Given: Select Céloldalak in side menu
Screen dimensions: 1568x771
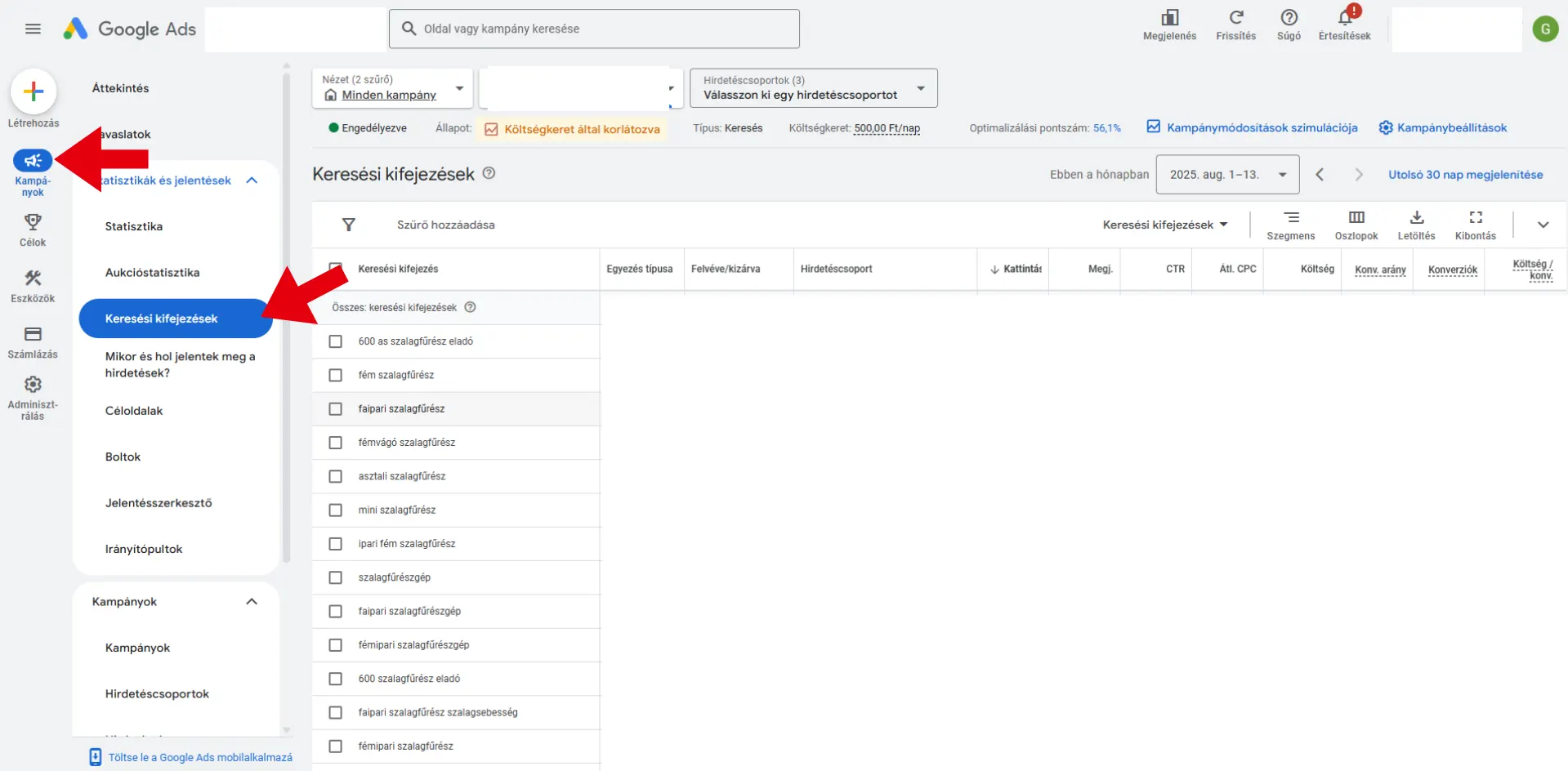Looking at the screenshot, I should (134, 411).
